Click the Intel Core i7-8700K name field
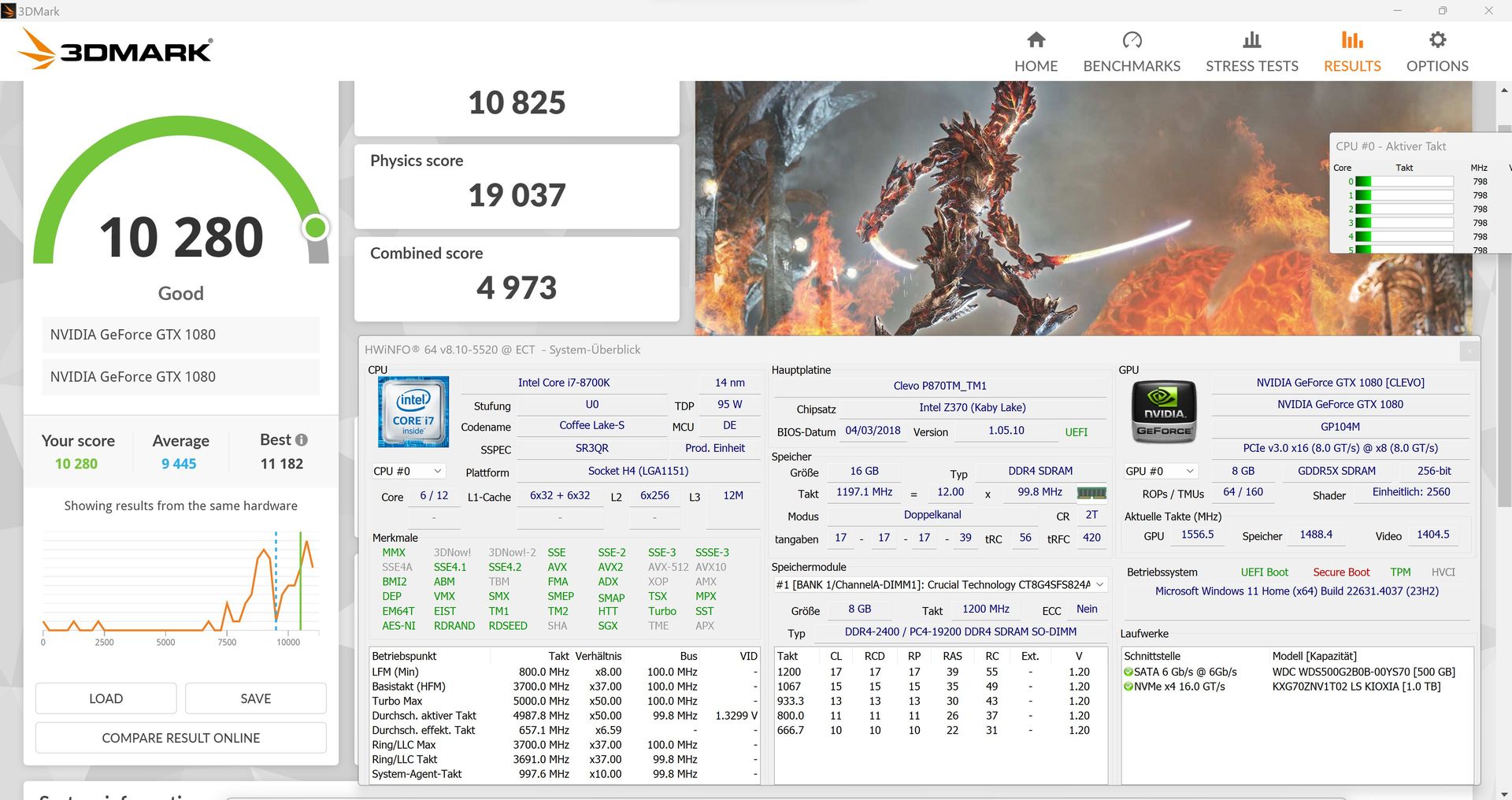 click(x=564, y=383)
